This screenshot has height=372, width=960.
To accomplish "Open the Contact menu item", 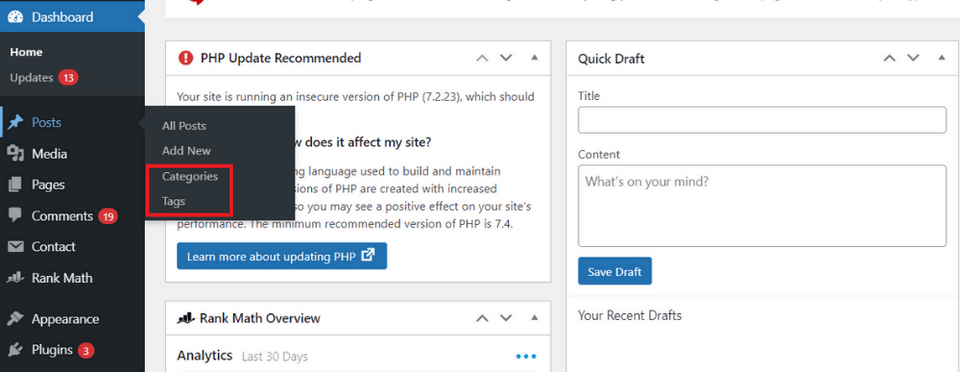I will (x=72, y=247).
